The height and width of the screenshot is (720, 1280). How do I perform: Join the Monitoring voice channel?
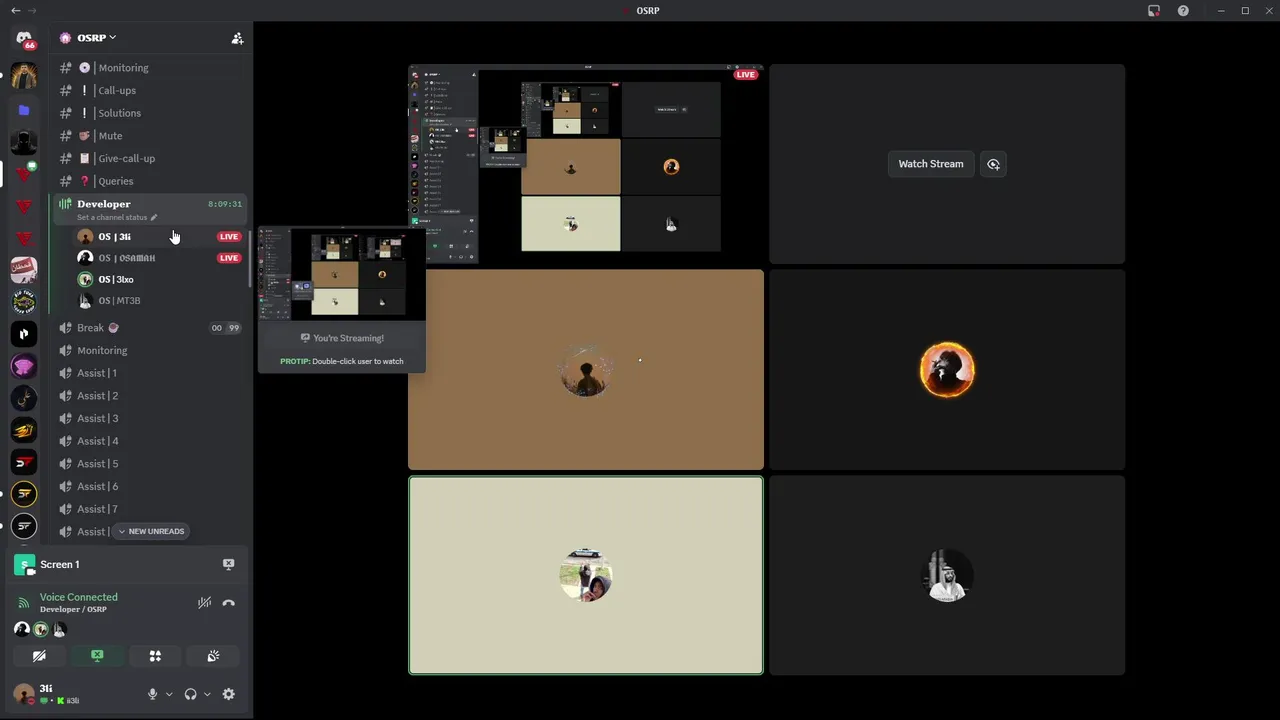click(x=150, y=351)
